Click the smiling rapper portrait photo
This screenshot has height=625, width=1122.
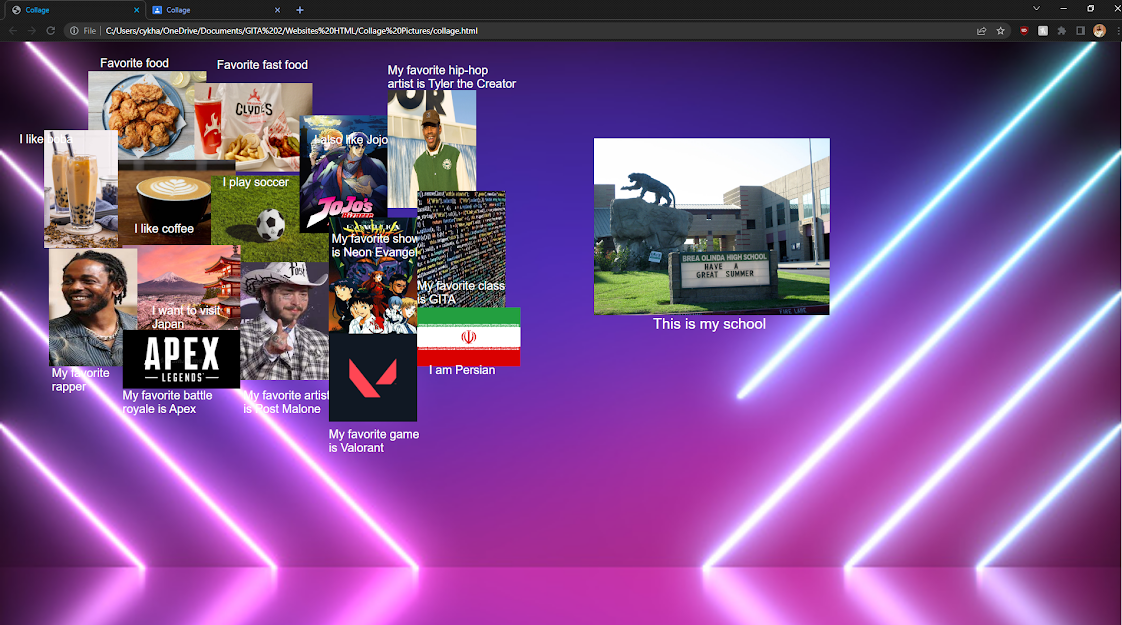(x=93, y=307)
